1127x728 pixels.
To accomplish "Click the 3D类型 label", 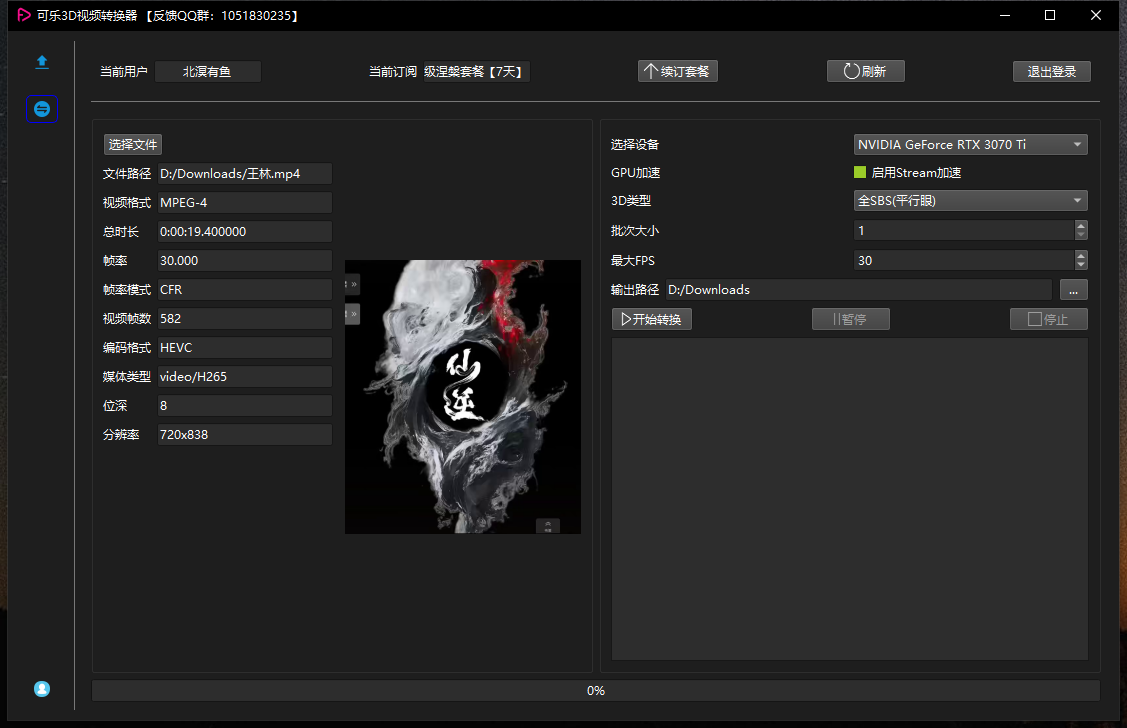I will pos(630,201).
